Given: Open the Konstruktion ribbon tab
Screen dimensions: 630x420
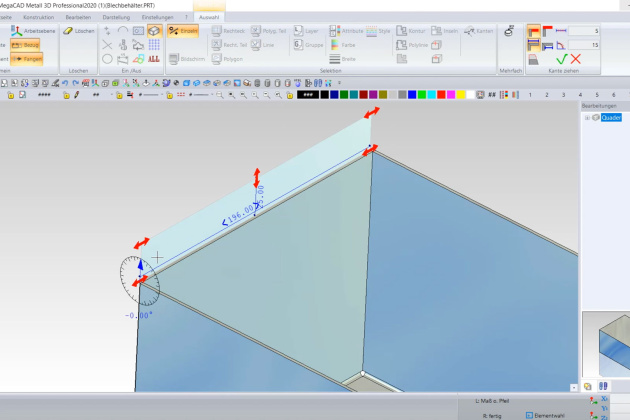Looking at the screenshot, I should 38,17.
